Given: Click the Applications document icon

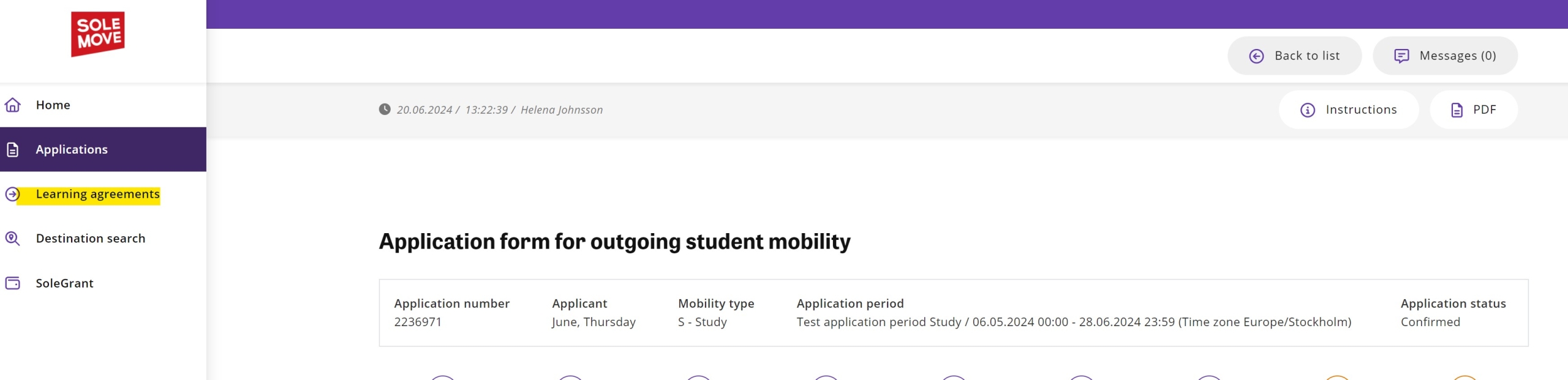Looking at the screenshot, I should 13,149.
